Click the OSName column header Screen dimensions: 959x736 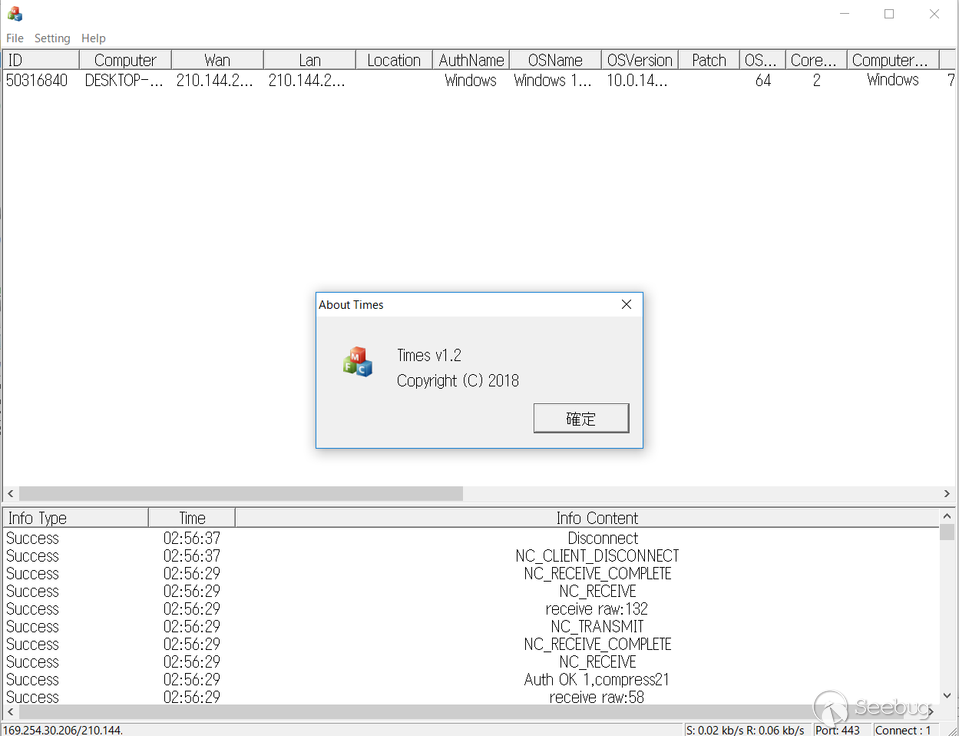coord(555,60)
